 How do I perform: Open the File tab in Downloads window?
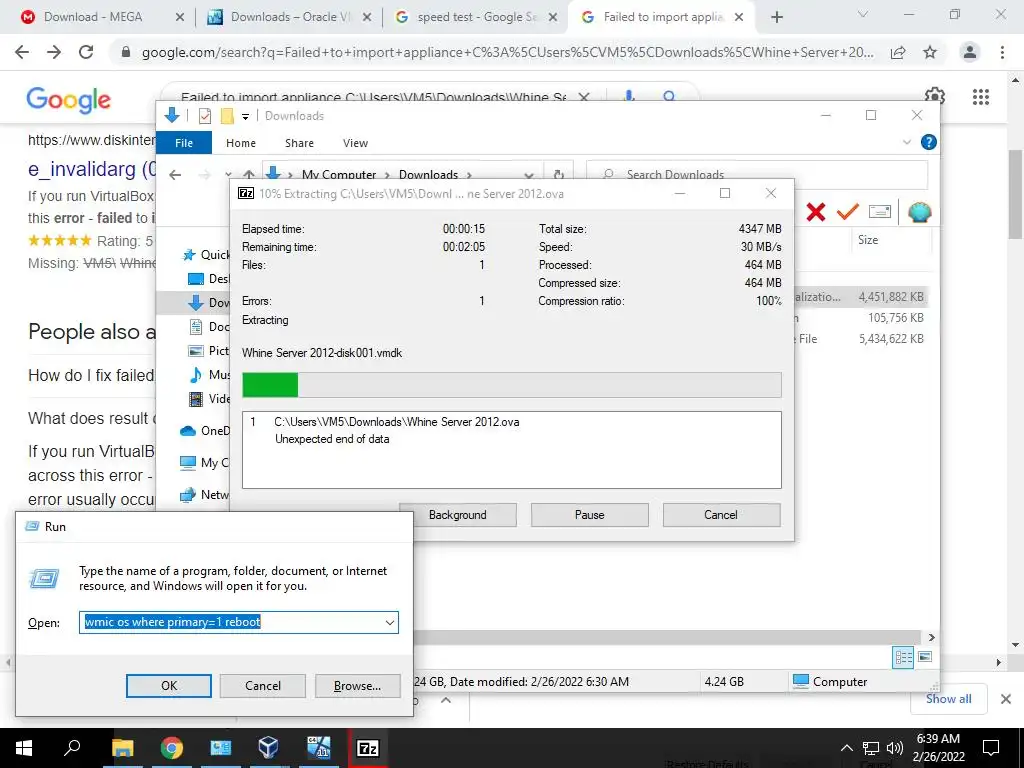[x=184, y=142]
